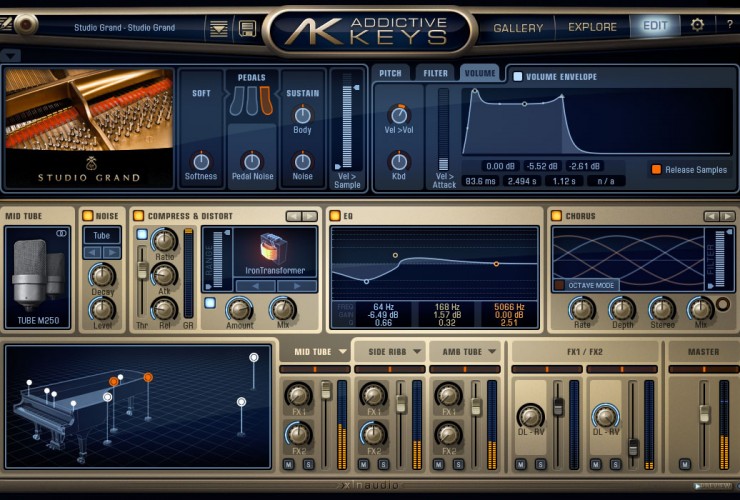Select the Edit page tab

coord(655,26)
